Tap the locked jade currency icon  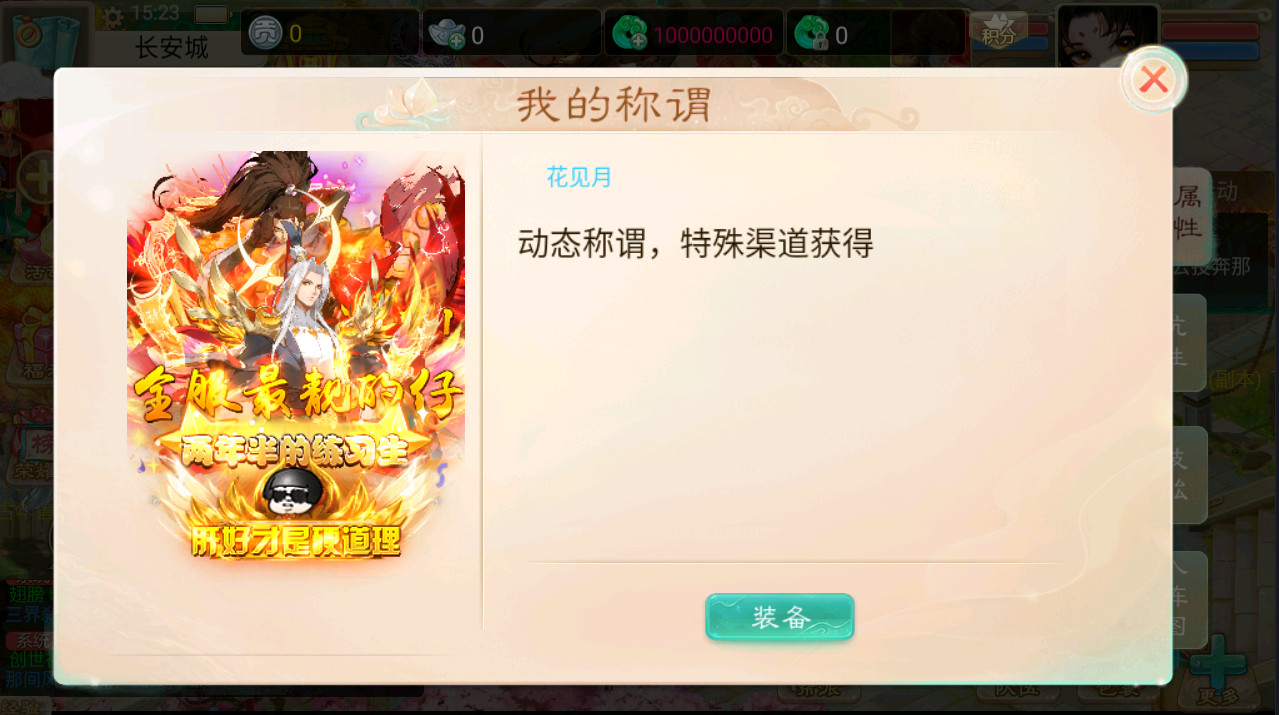tap(811, 35)
